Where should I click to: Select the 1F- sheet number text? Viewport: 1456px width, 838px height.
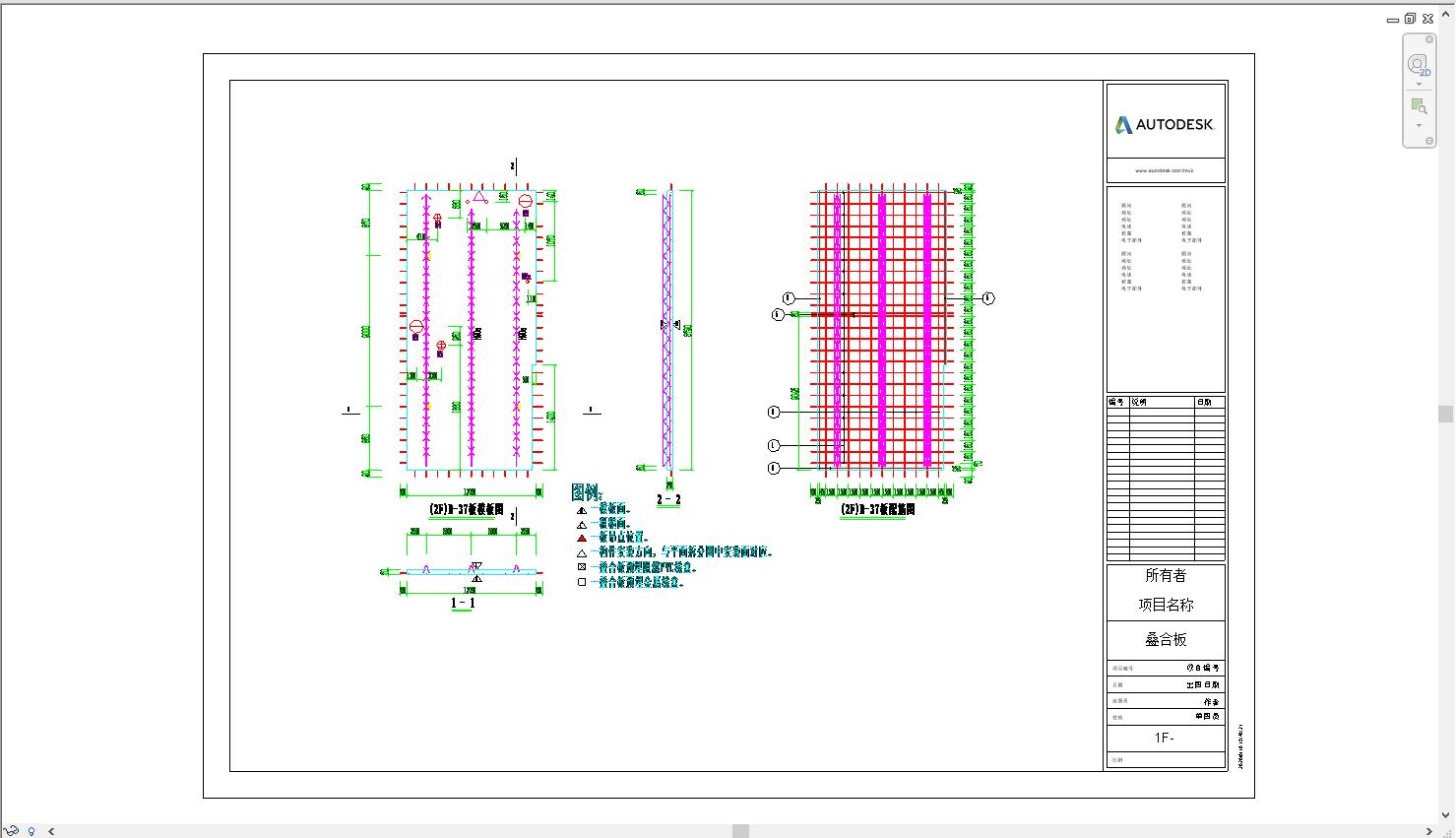(1165, 738)
